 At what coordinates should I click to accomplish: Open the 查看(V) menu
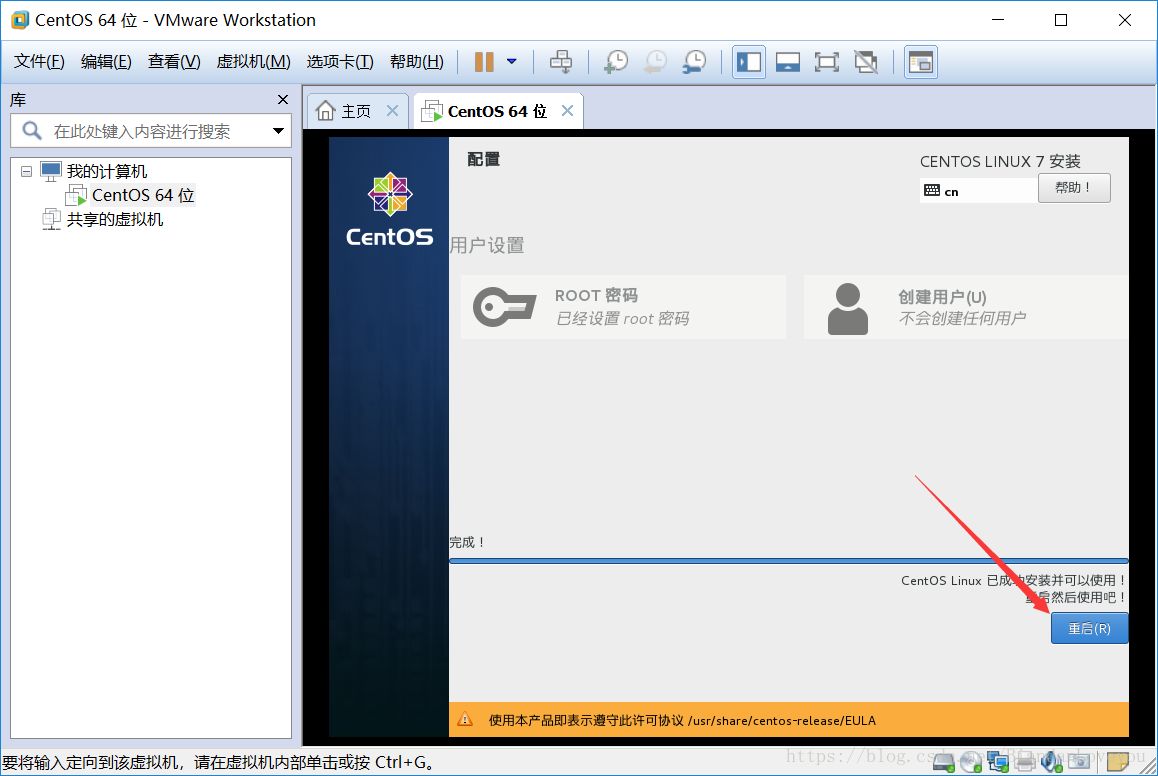[174, 62]
